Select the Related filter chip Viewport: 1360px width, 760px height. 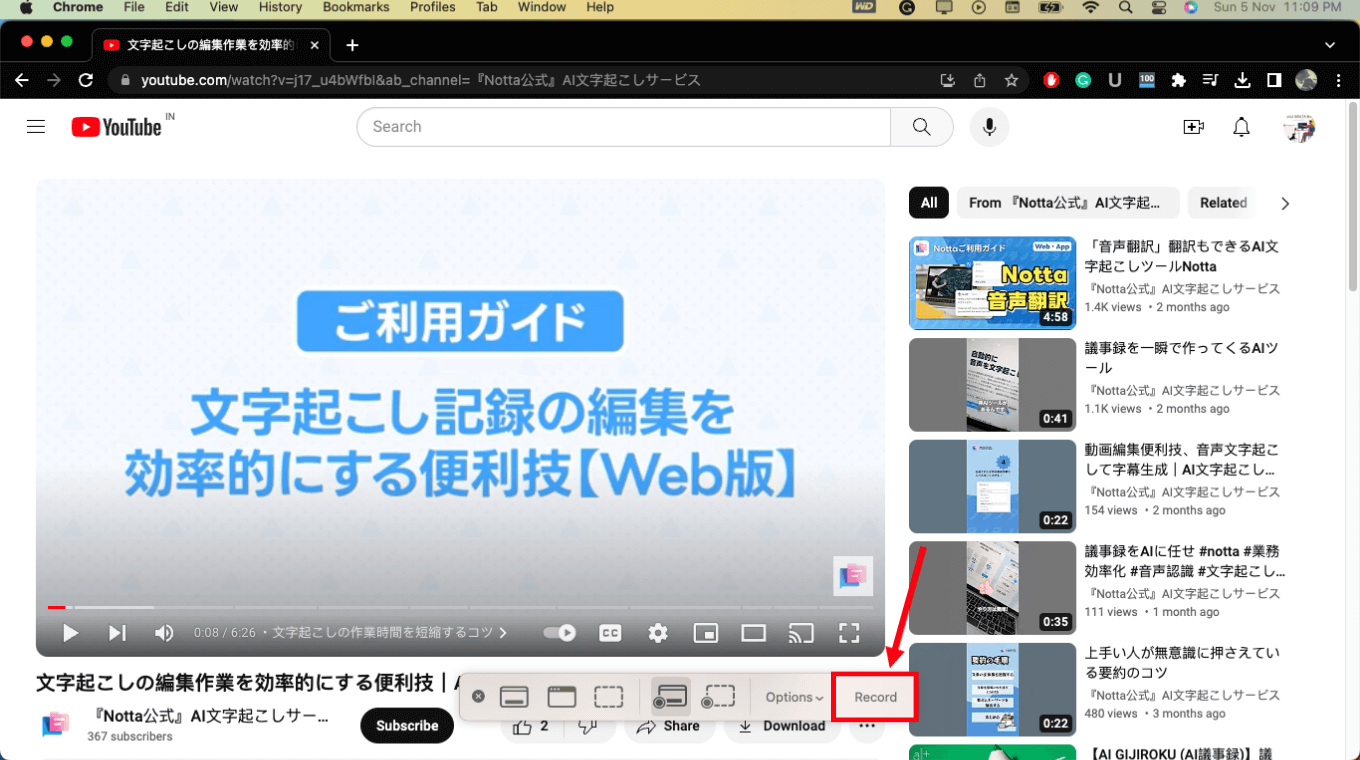pyautogui.click(x=1223, y=203)
